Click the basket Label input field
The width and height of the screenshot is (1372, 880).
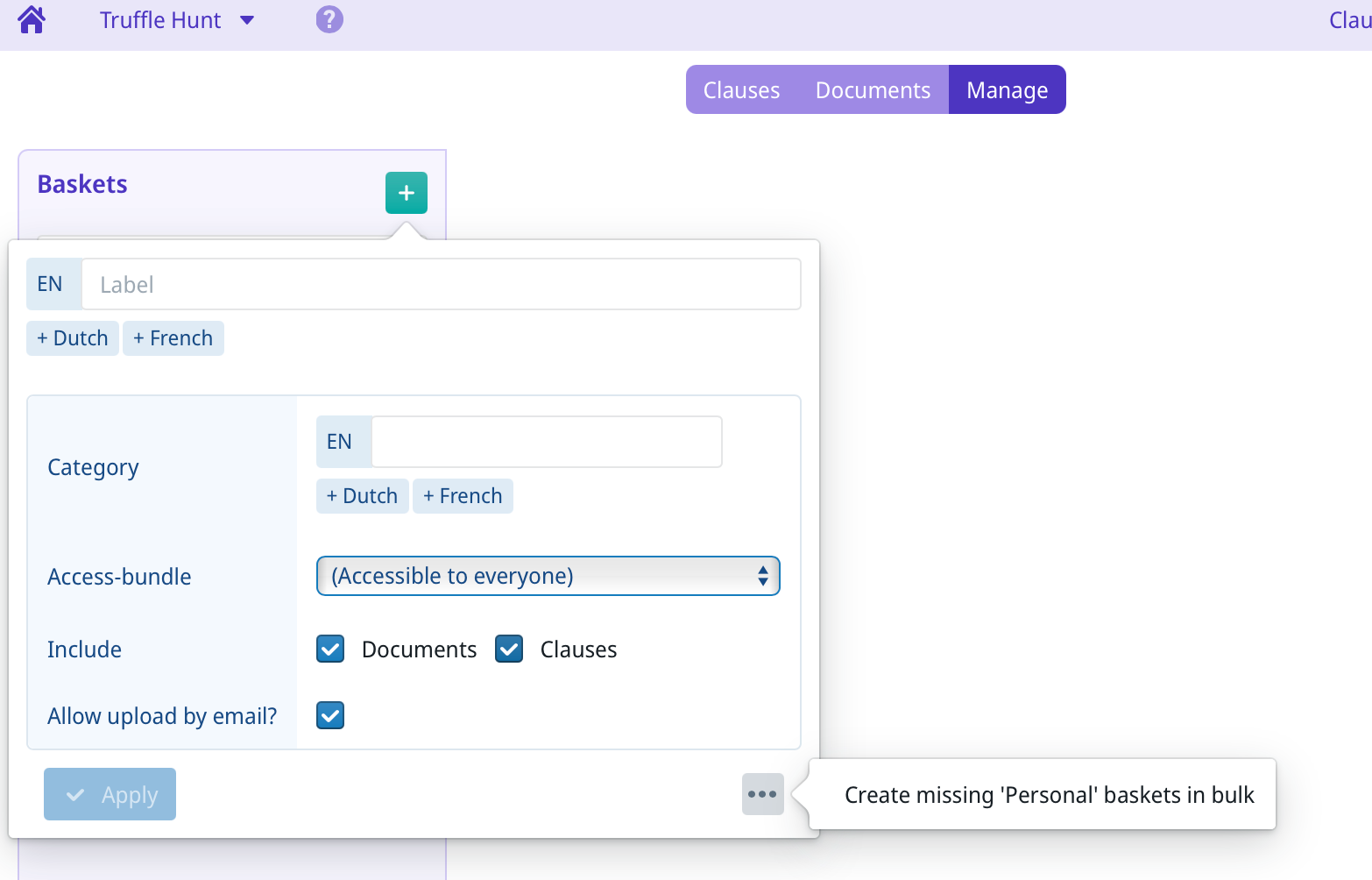coord(441,284)
